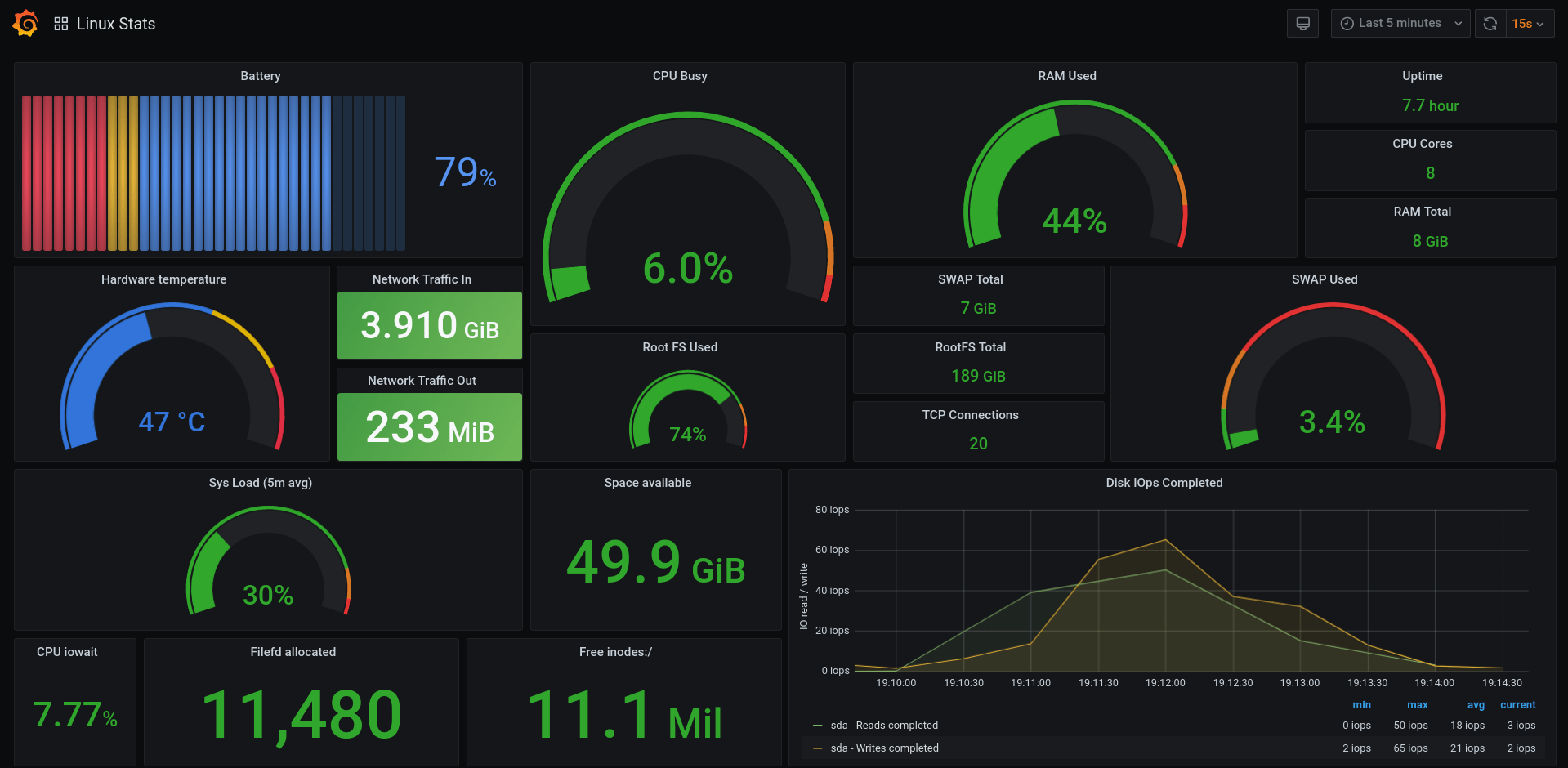Screen dimensions: 1568x768
Task: Click the Reads completed series color marker
Action: 815,725
